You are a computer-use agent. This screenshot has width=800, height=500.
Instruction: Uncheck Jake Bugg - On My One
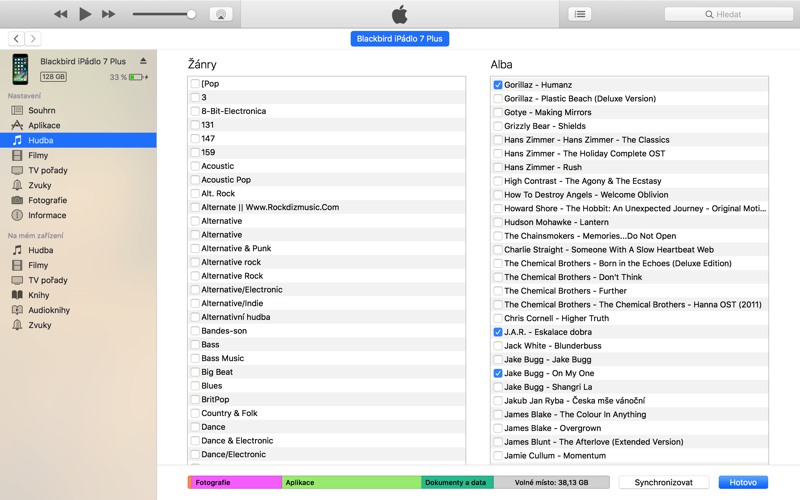coord(498,373)
